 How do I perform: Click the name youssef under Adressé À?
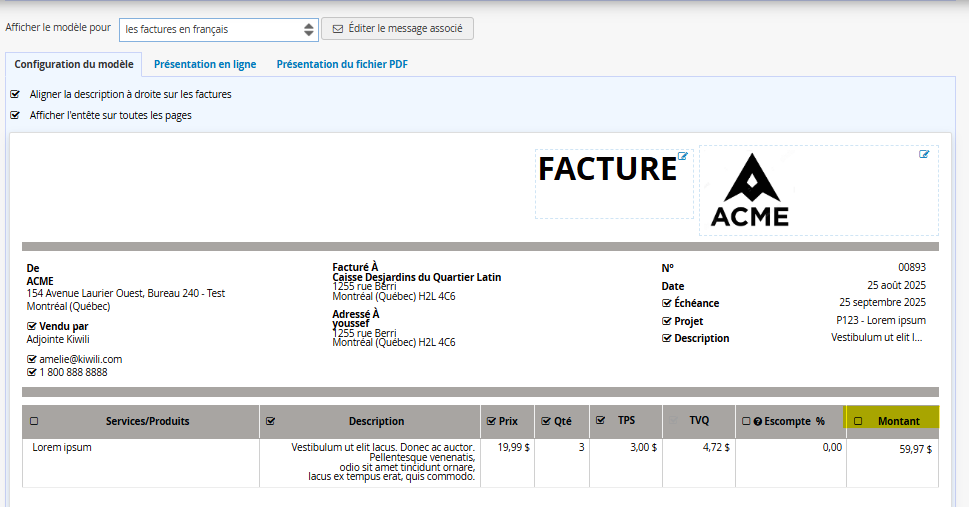click(x=350, y=323)
